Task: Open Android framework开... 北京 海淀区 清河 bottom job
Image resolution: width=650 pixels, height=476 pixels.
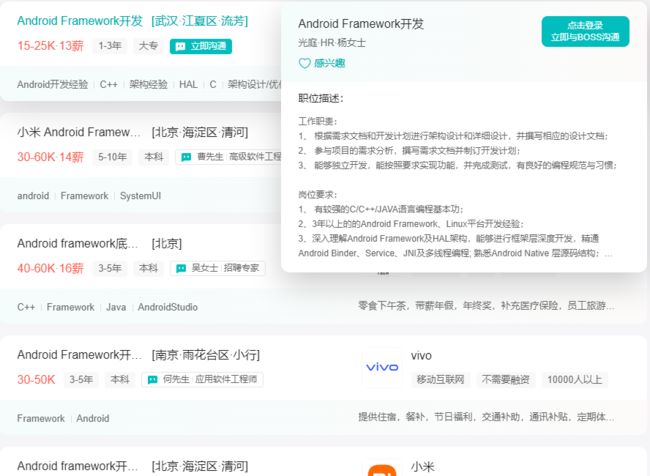Action: [78, 466]
